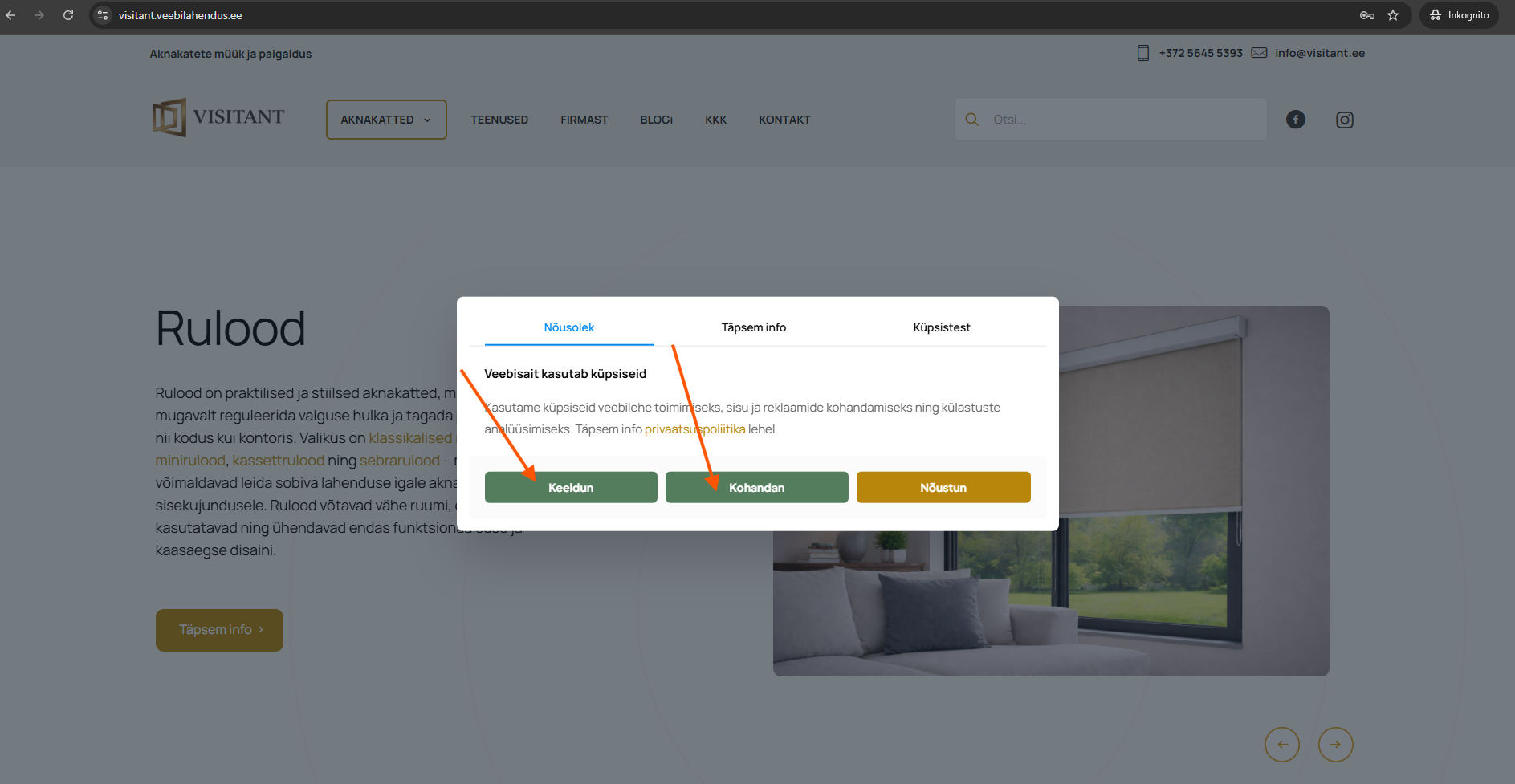Open the Küpsistest tab
Screen dimensions: 1515x784
941,327
